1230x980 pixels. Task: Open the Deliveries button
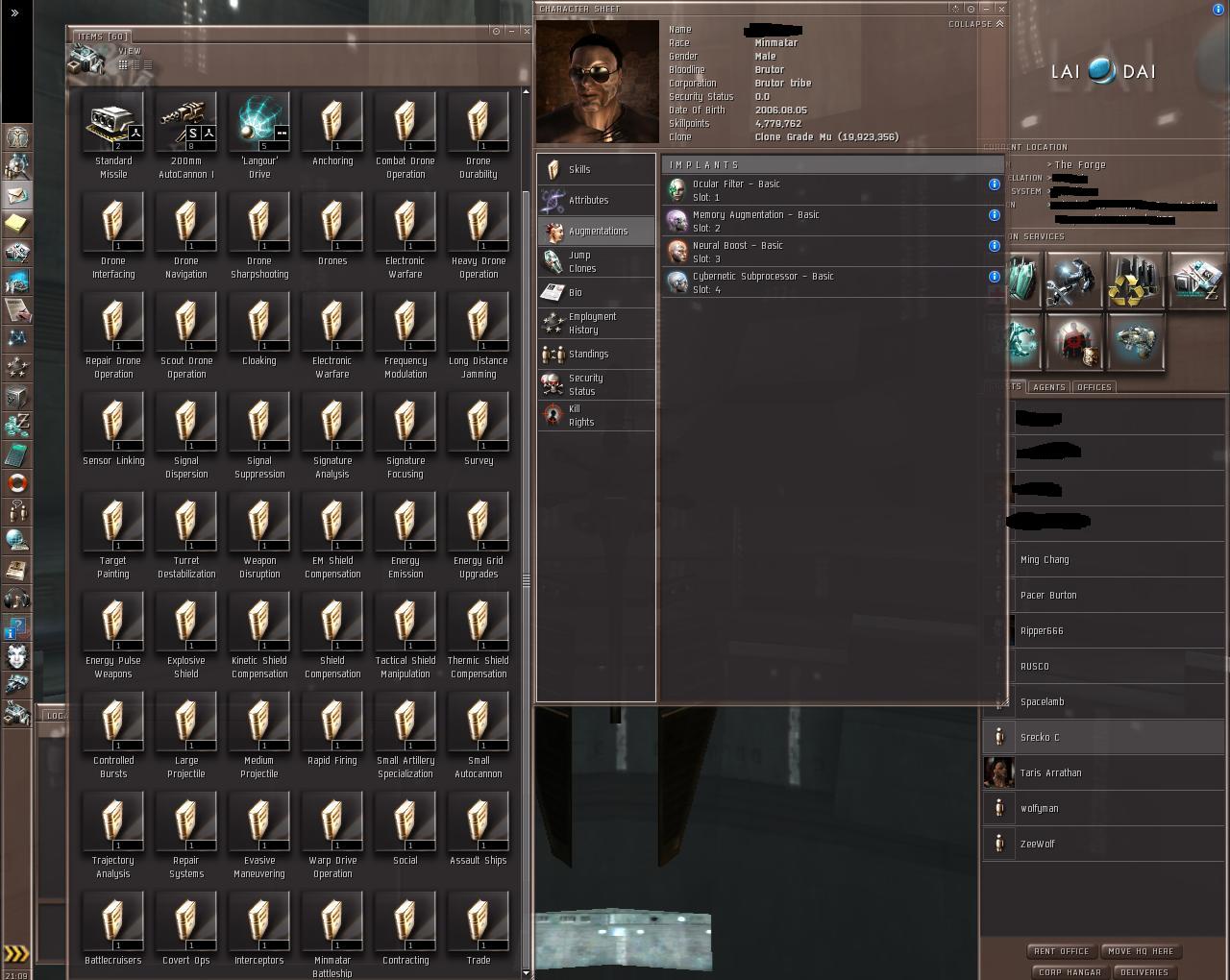[x=1144, y=972]
